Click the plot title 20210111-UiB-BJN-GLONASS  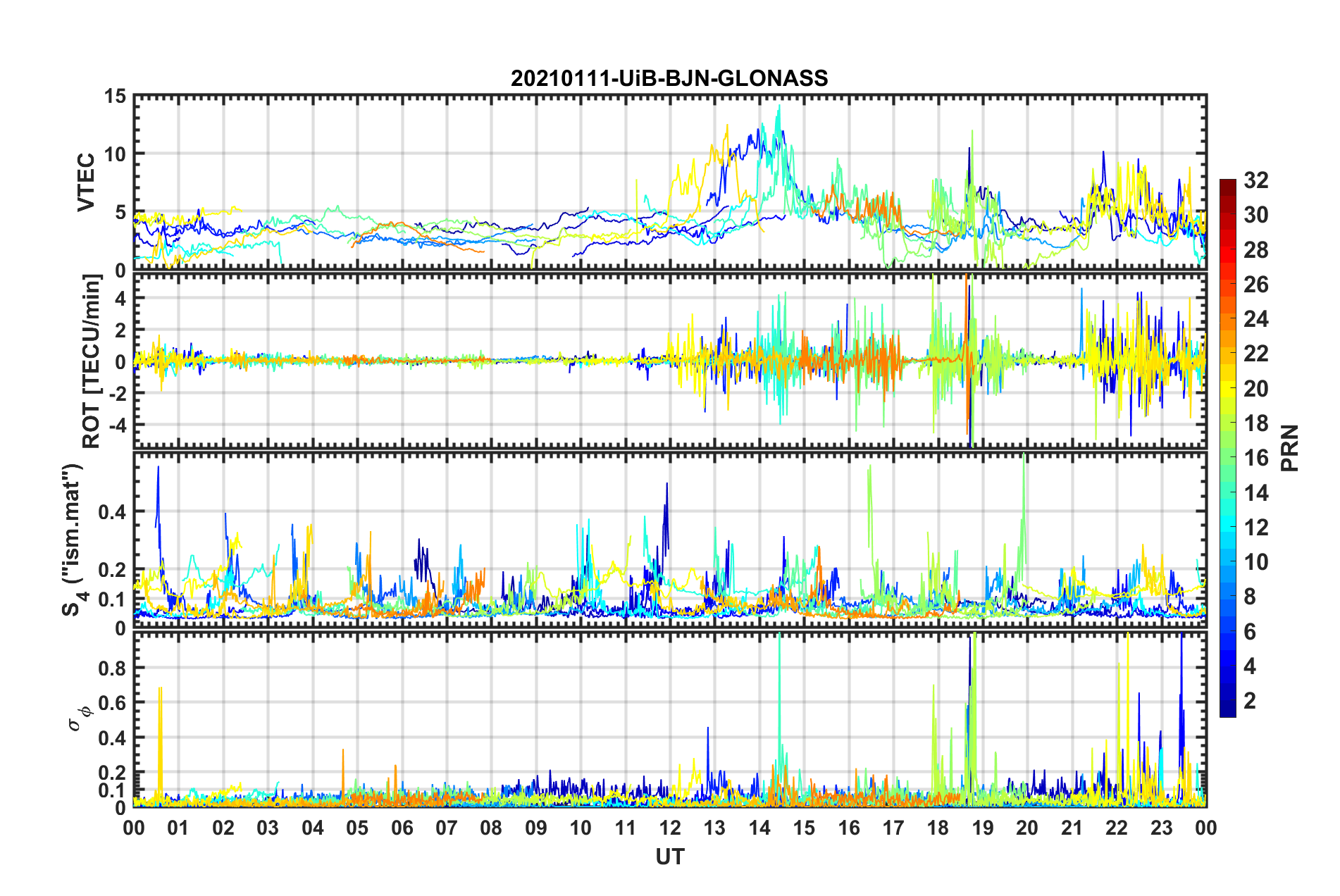coord(669,78)
